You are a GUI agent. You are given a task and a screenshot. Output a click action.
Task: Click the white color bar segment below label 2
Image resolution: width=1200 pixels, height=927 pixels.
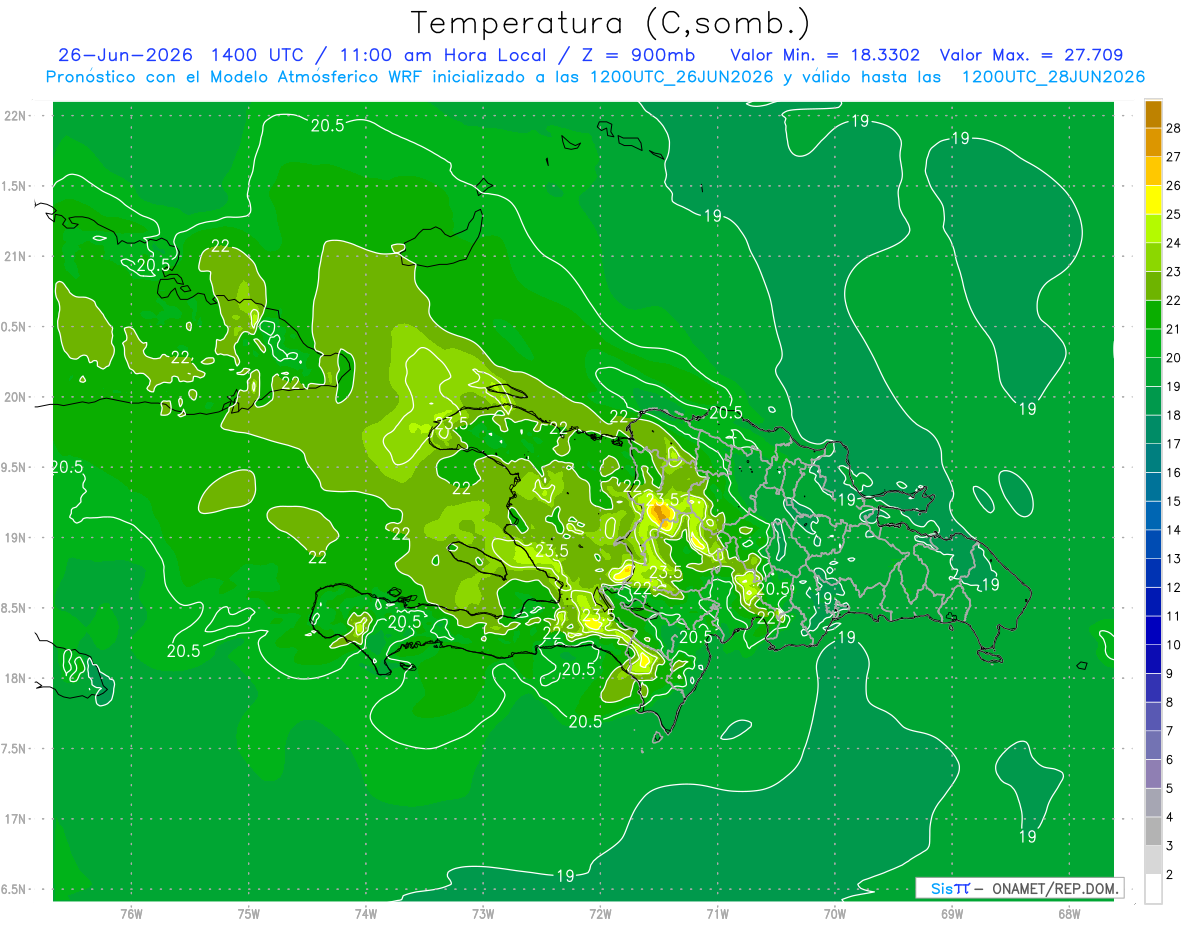pyautogui.click(x=1153, y=889)
